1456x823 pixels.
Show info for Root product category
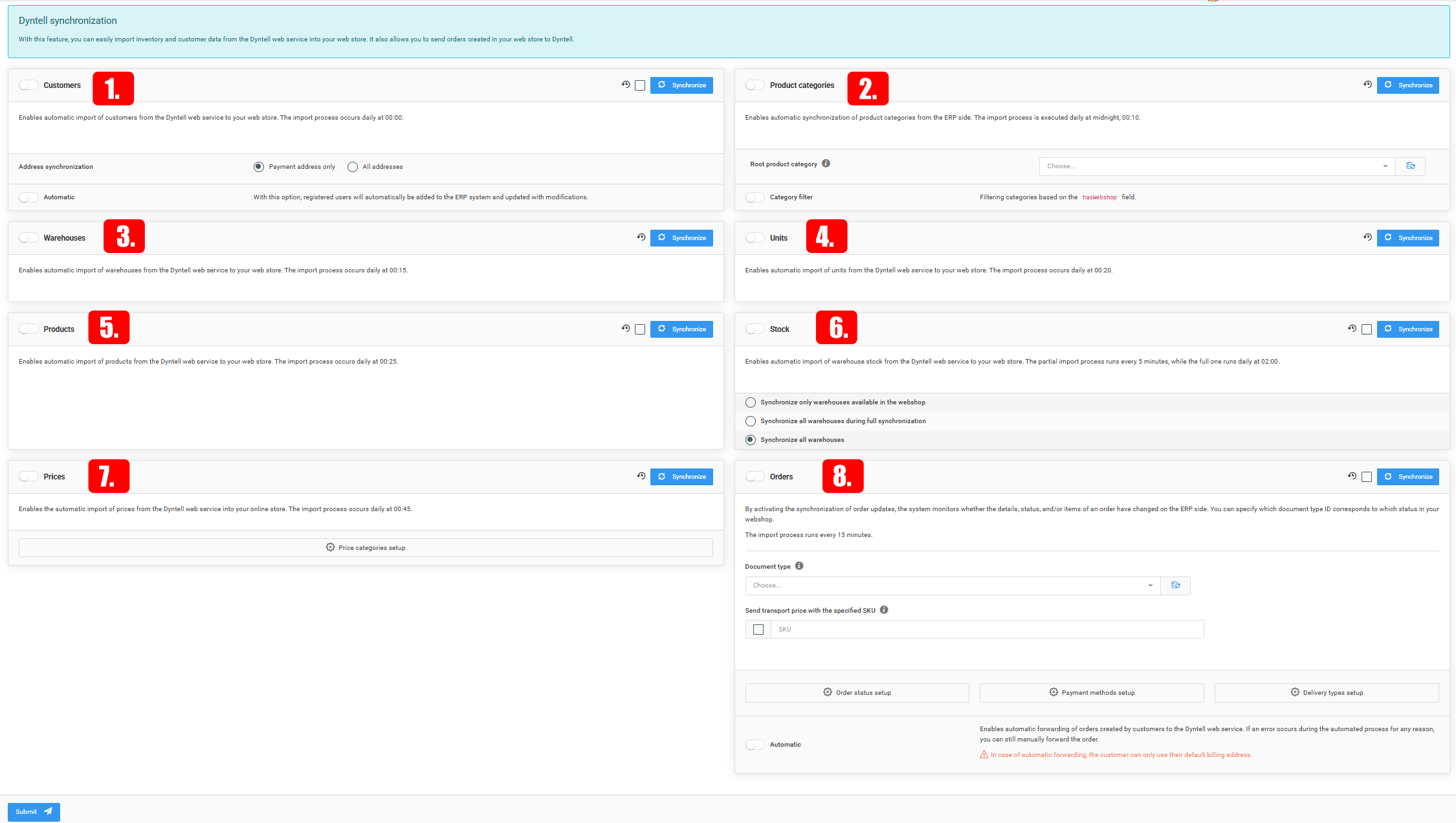point(826,164)
